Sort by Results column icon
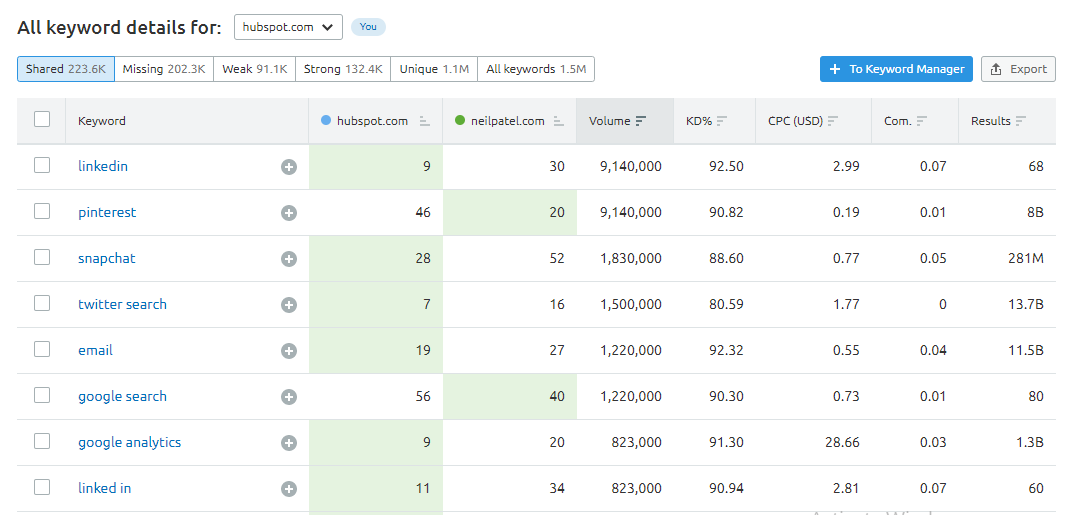Screen dimensions: 1084x515 [x=1021, y=121]
